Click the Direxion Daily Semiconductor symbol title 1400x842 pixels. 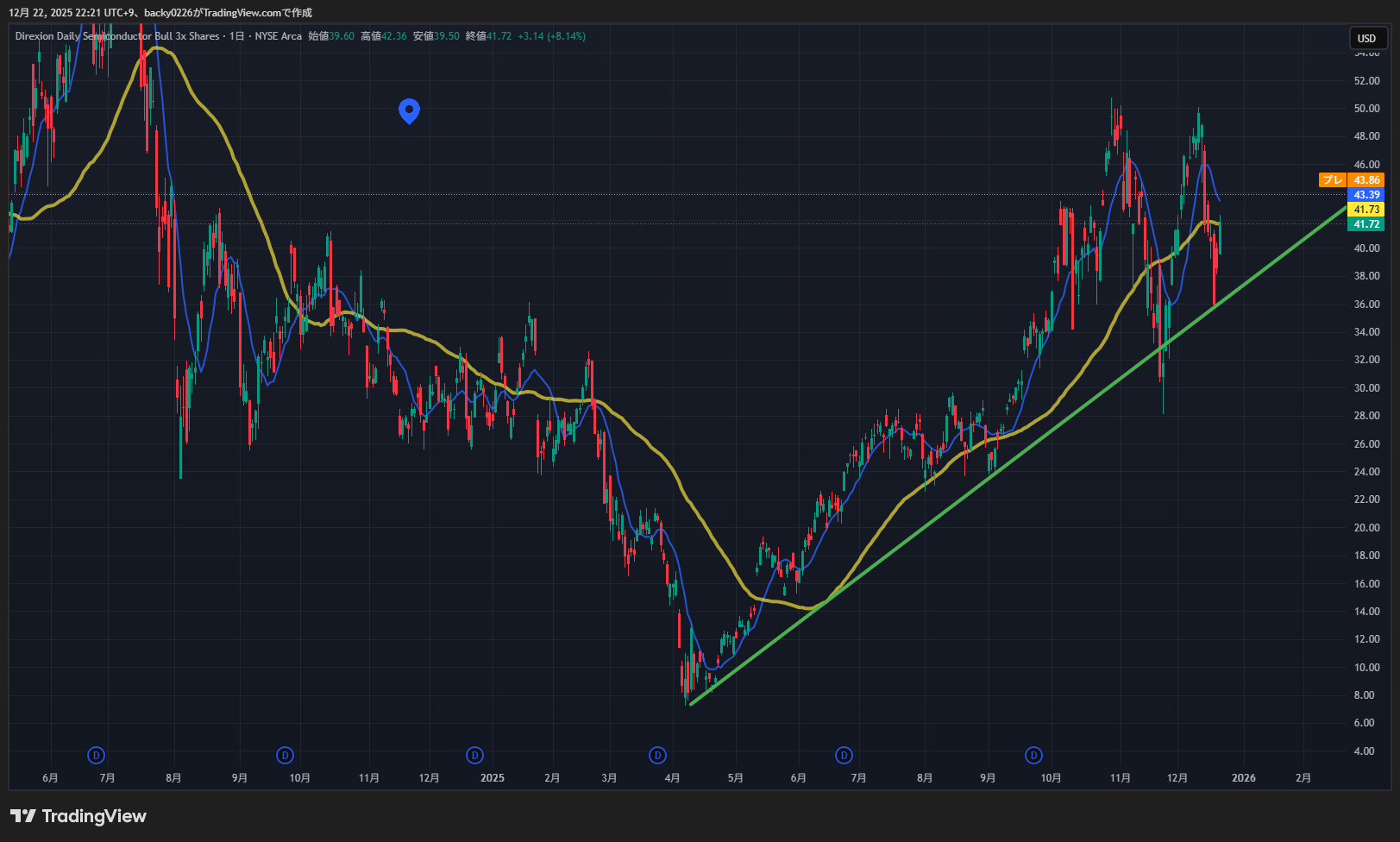(117, 36)
